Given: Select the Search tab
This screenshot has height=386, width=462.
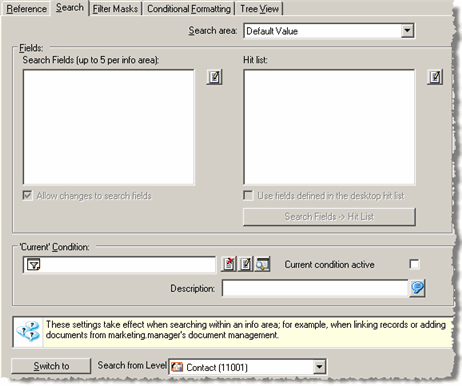Looking at the screenshot, I should [70, 8].
